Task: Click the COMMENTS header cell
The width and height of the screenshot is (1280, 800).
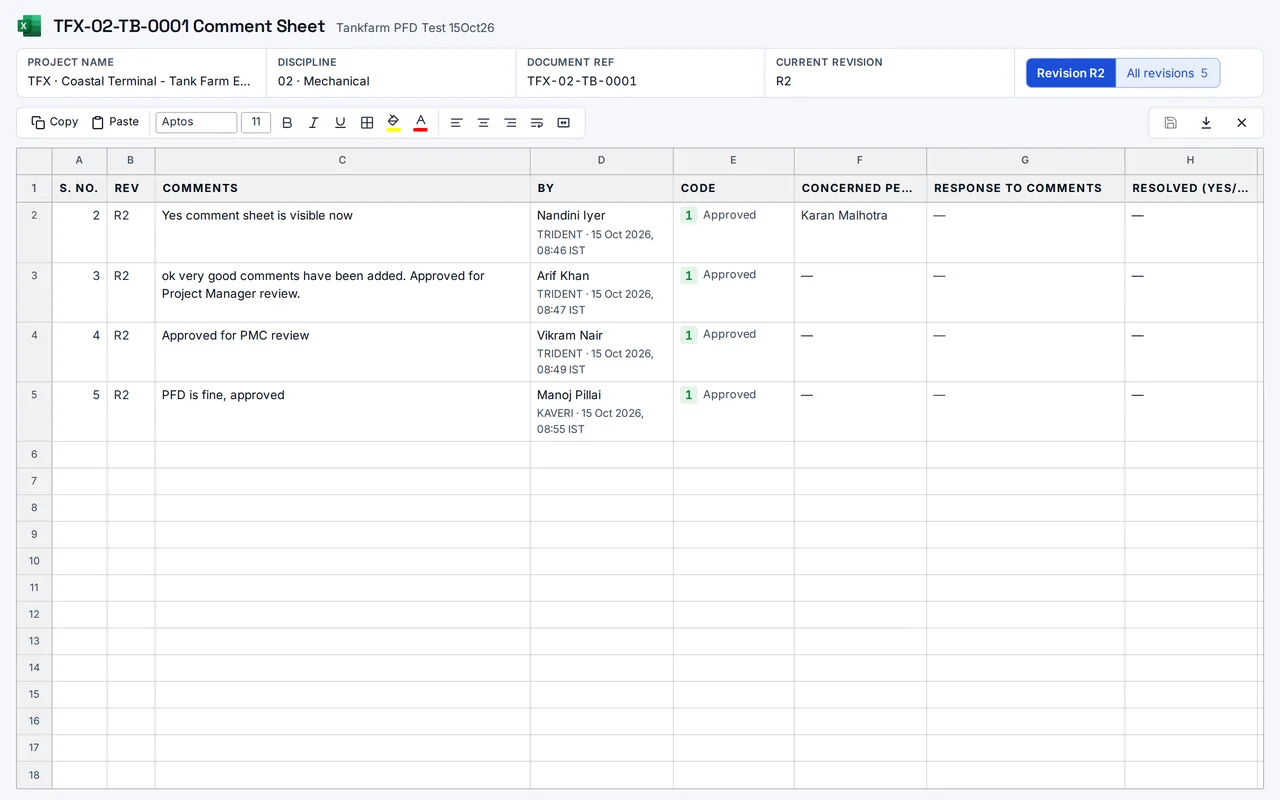Action: click(343, 188)
